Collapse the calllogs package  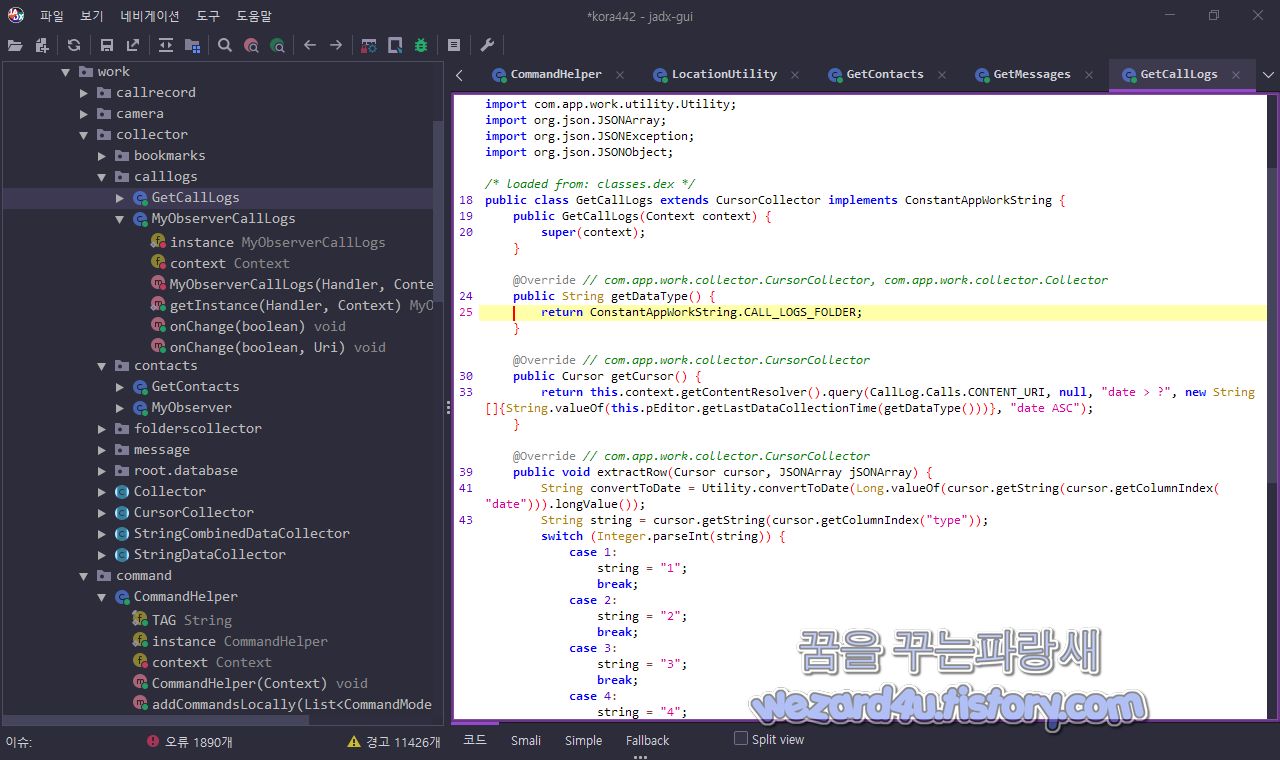tap(102, 177)
